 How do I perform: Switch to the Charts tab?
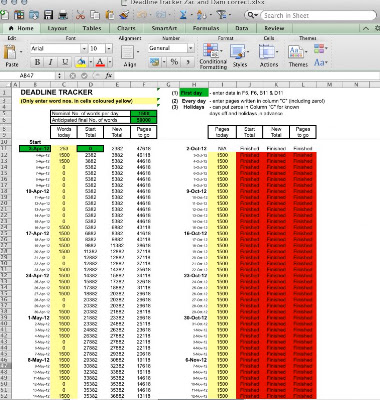click(x=126, y=28)
